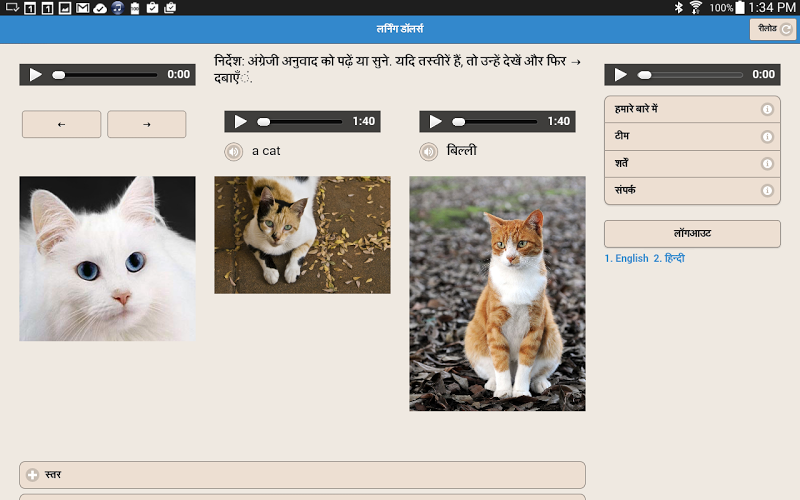Tap the music note notification icon

coord(118,8)
